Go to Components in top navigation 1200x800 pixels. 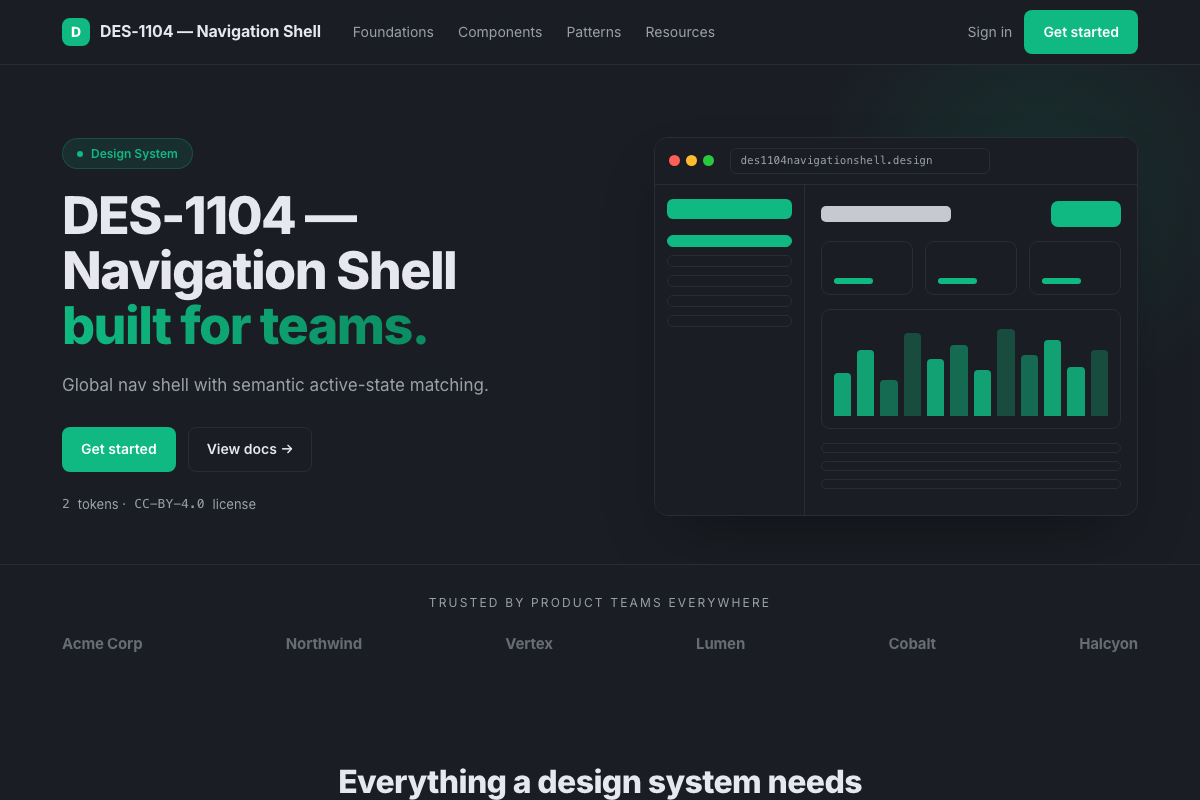pyautogui.click(x=500, y=32)
